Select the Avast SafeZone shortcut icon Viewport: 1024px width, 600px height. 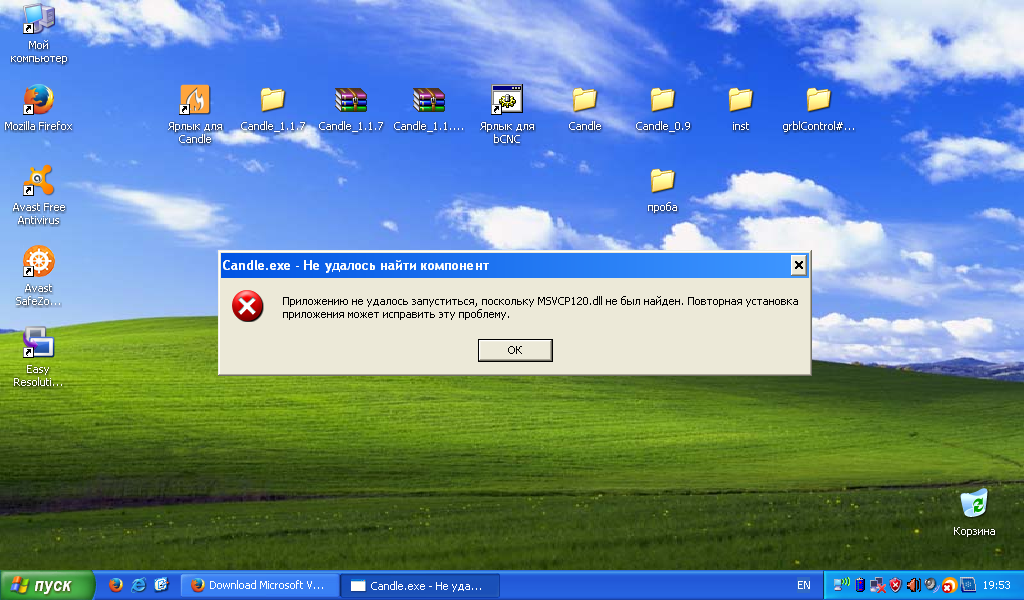39,276
